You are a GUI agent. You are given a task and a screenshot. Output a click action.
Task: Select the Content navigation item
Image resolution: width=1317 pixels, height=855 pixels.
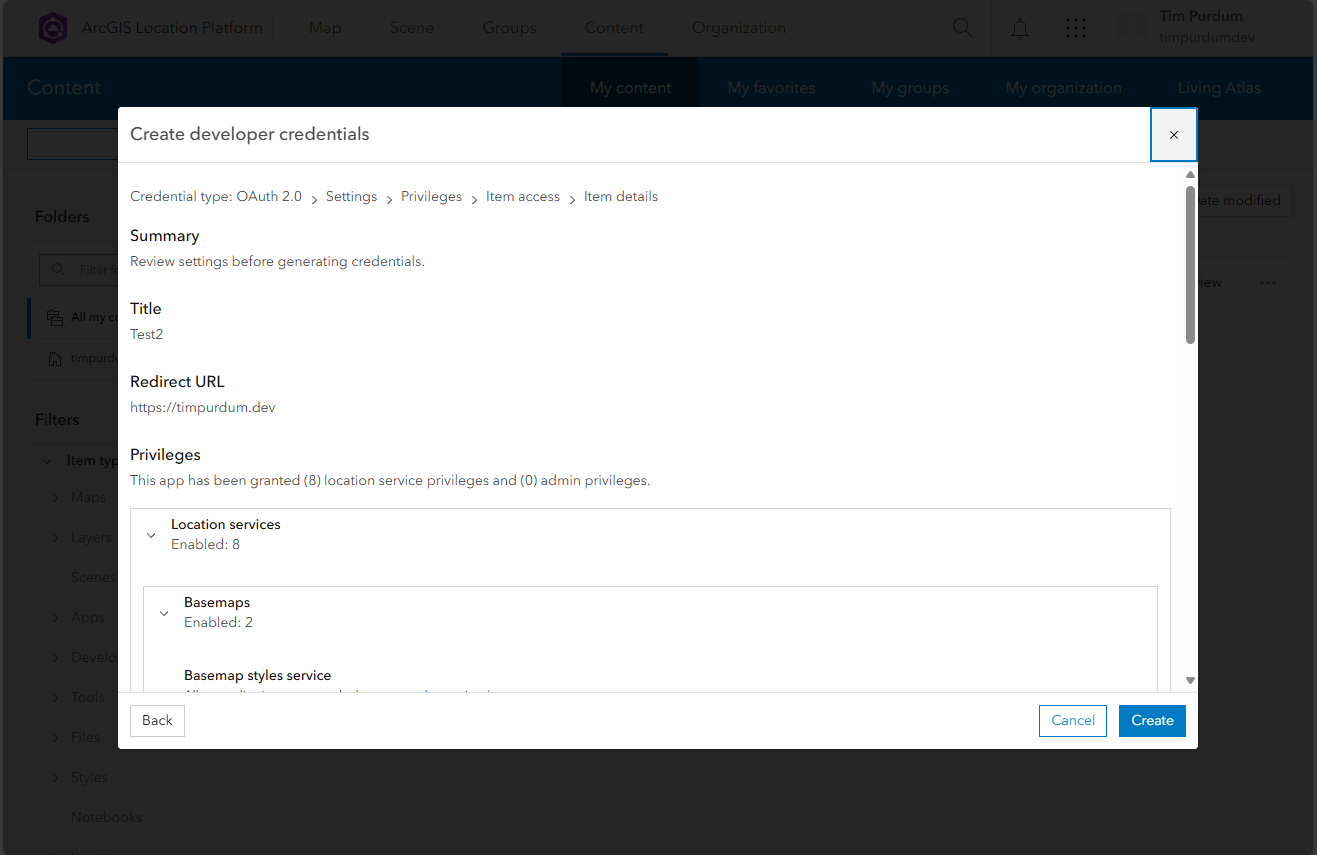pos(614,28)
